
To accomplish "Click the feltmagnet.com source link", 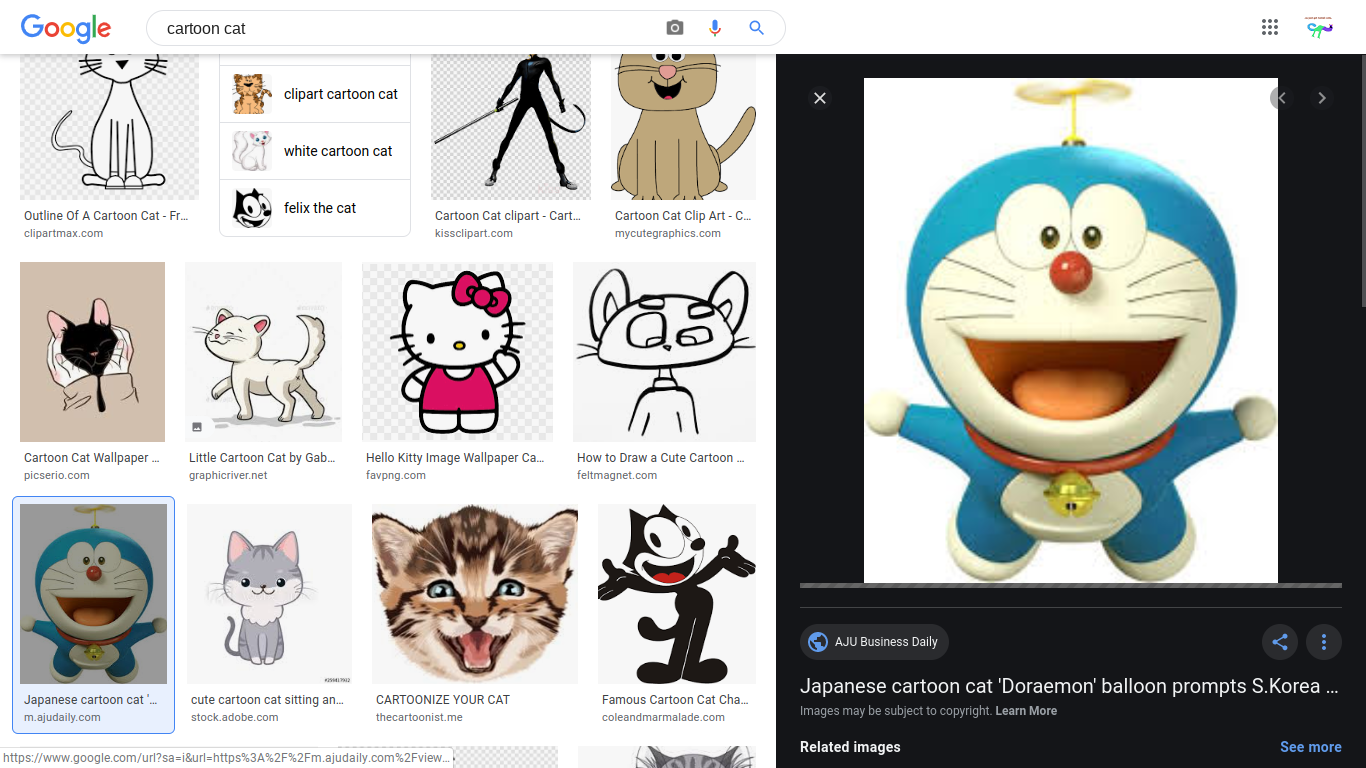I will pyautogui.click(x=617, y=475).
